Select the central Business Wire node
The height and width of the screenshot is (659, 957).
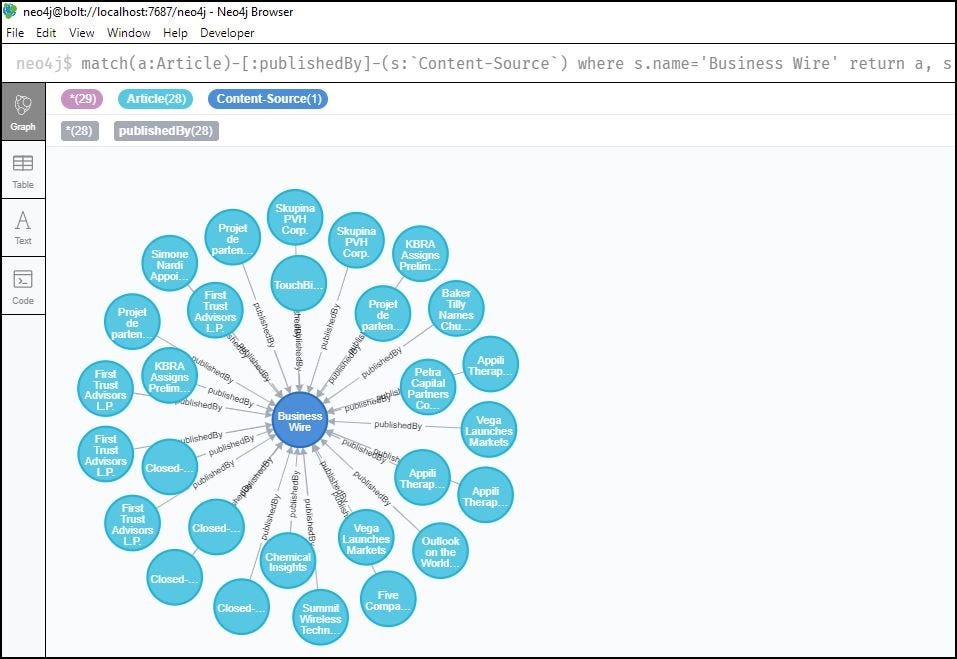(x=300, y=421)
